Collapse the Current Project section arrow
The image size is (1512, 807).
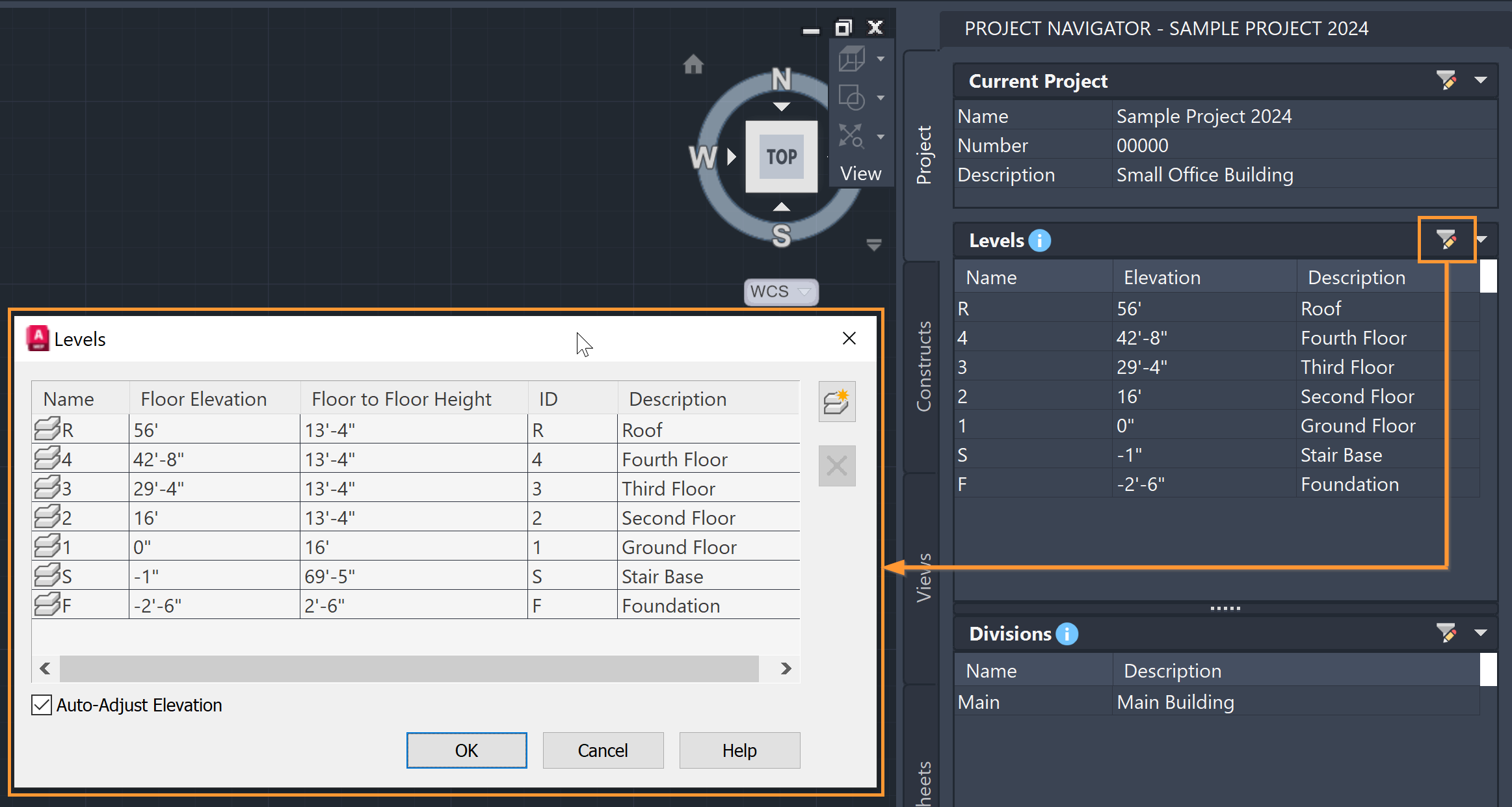pyautogui.click(x=1481, y=81)
